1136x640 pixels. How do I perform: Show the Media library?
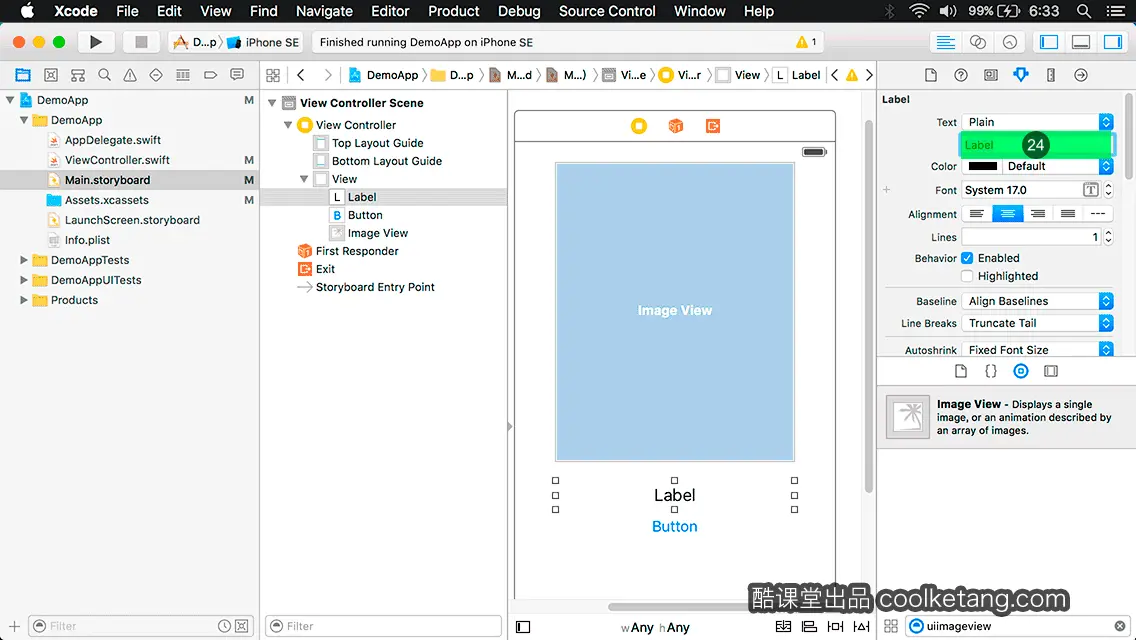tap(1051, 371)
